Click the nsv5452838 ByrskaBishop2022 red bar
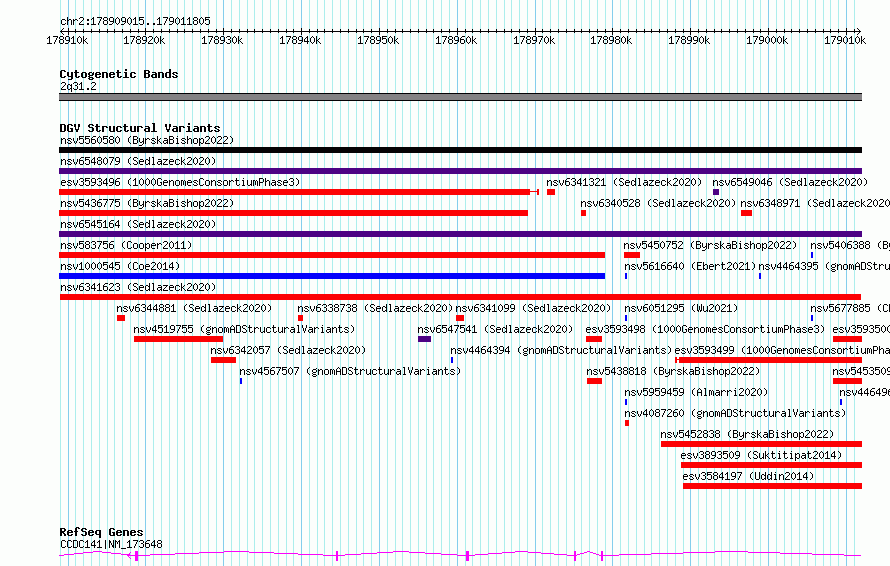This screenshot has width=890, height=566. (x=761, y=444)
